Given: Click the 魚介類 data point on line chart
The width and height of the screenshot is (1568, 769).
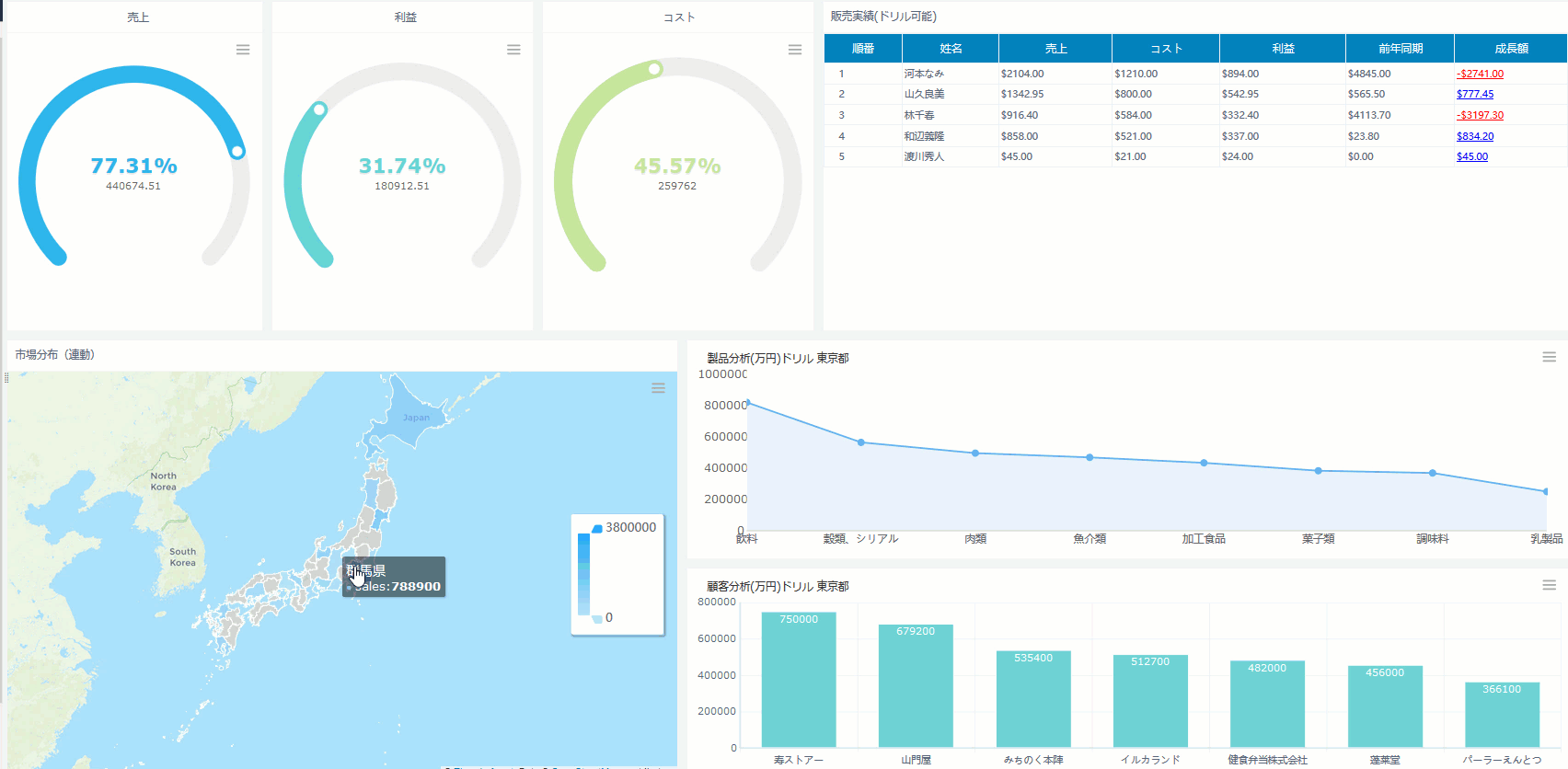Looking at the screenshot, I should (1090, 457).
